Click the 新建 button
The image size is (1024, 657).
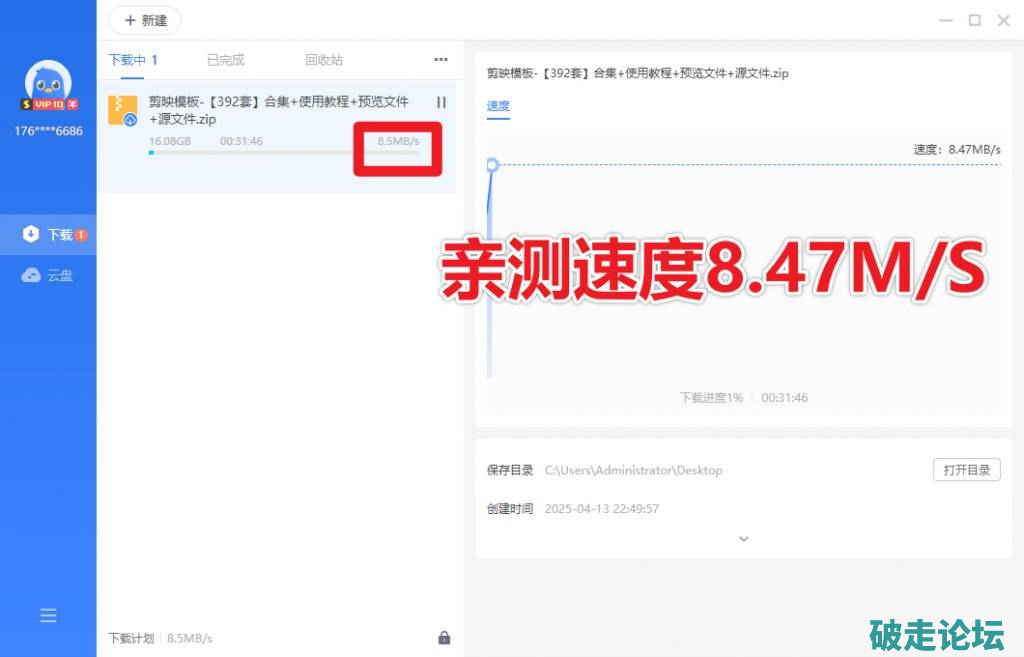145,20
